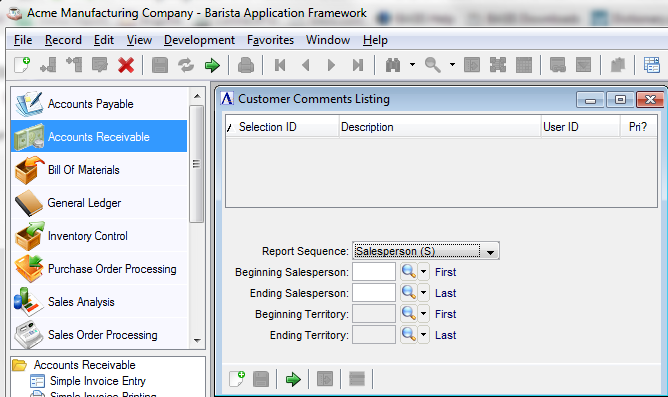Open the Edit menu

coord(104,40)
